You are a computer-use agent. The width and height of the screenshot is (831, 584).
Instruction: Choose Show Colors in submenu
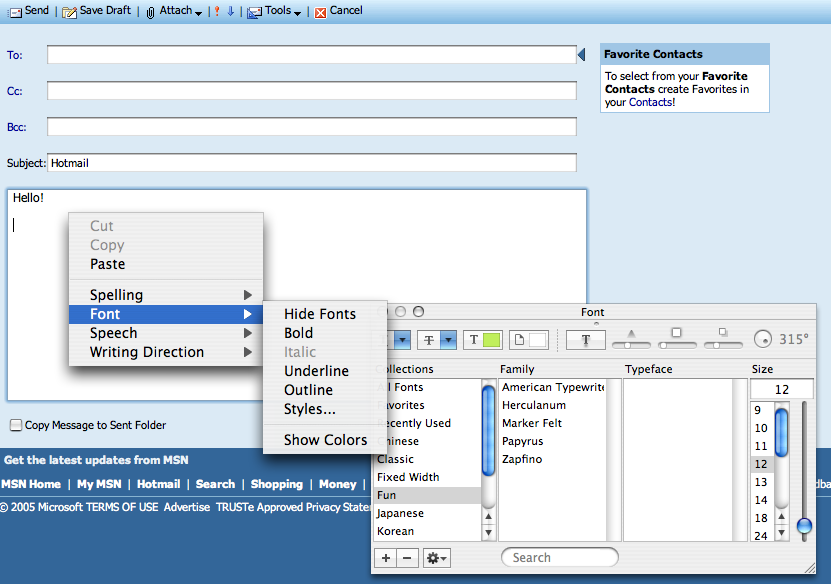[x=325, y=440]
